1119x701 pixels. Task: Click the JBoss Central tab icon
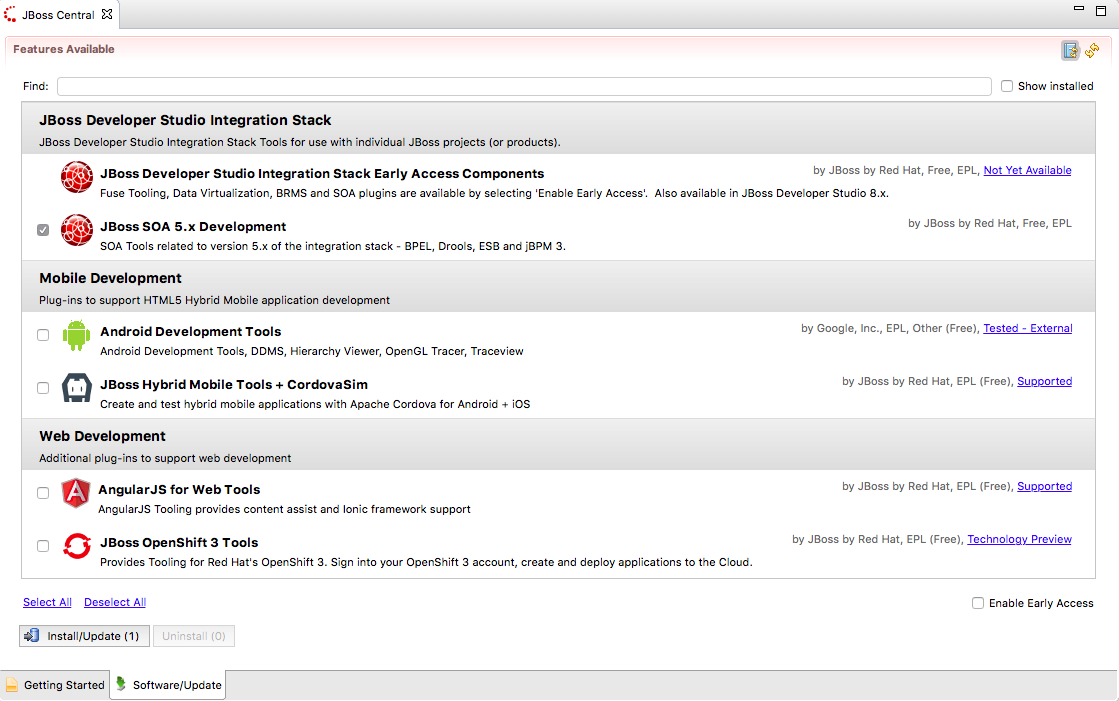10,15
